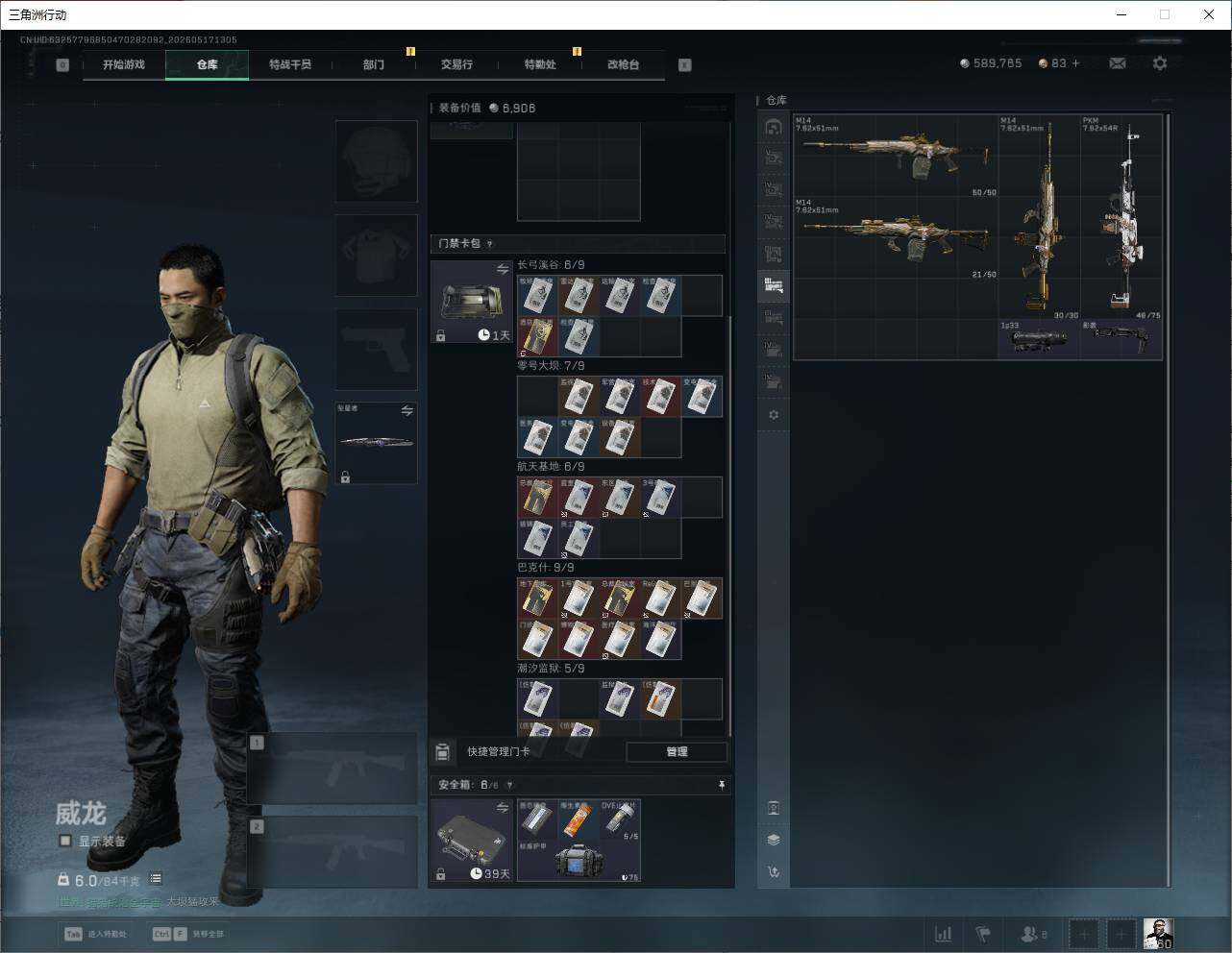Open the 门禁卡包 help question mark
The image size is (1232, 953).
(490, 244)
